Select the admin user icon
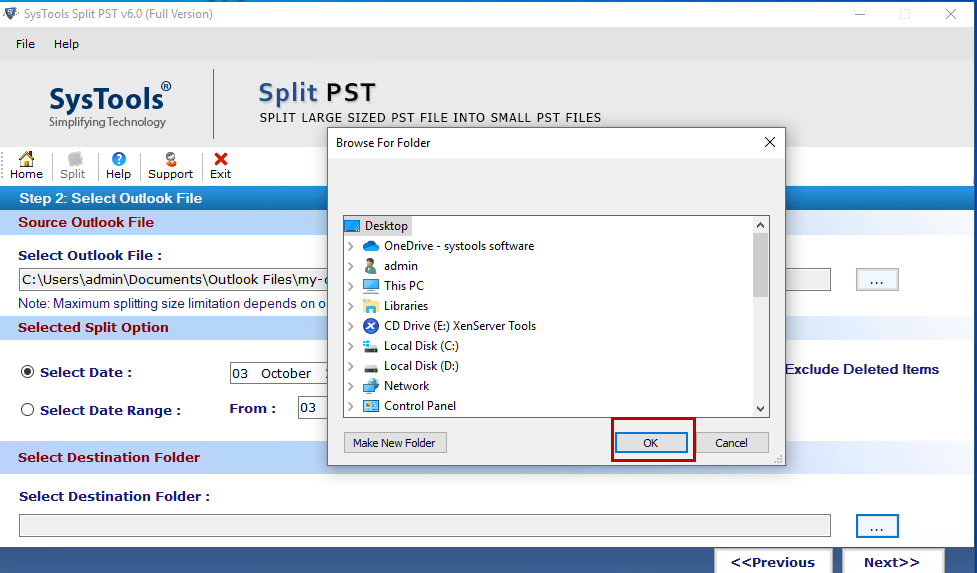The width and height of the screenshot is (977, 573). click(x=371, y=266)
